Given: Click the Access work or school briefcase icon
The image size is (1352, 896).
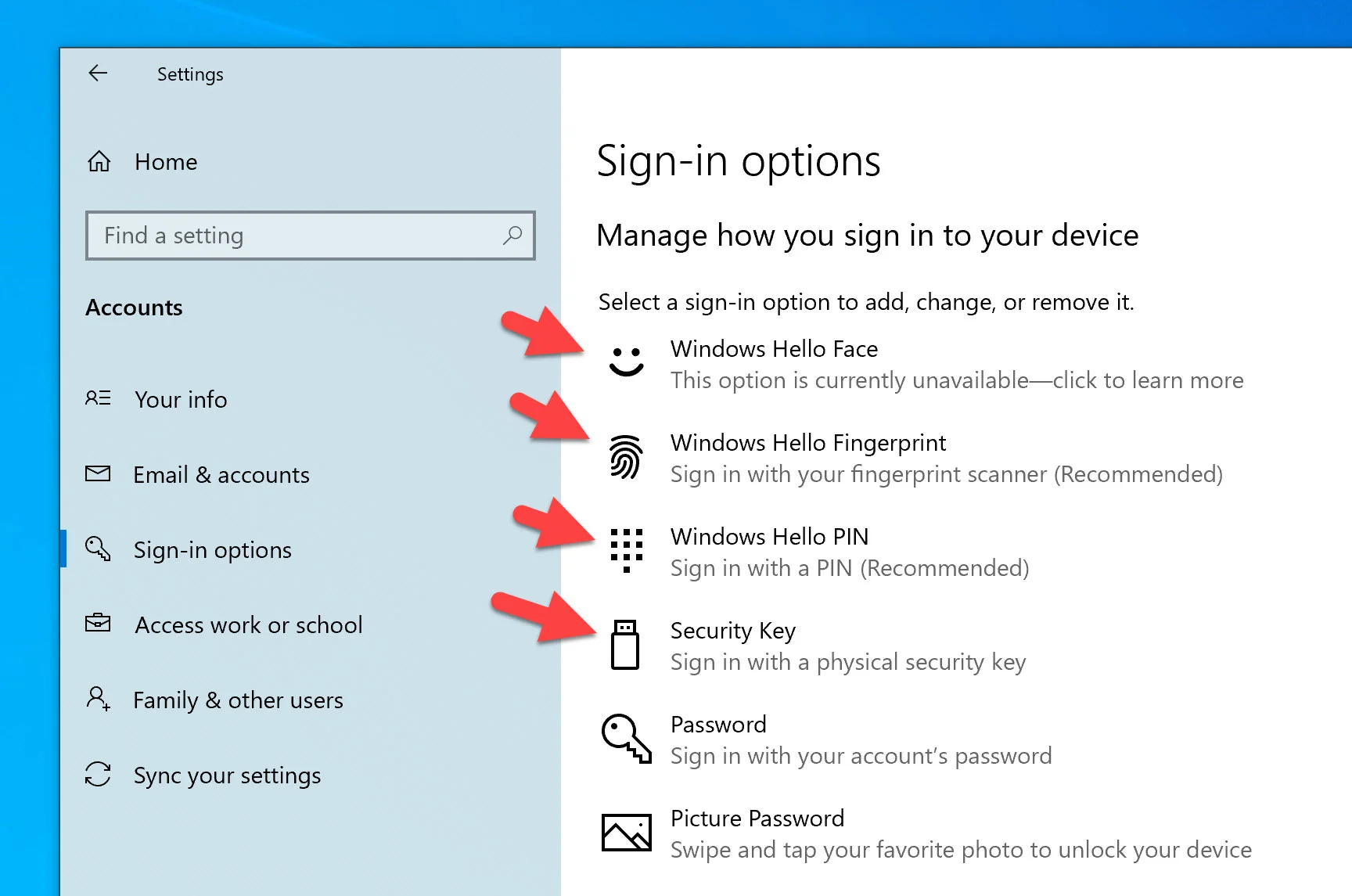Looking at the screenshot, I should pyautogui.click(x=98, y=624).
